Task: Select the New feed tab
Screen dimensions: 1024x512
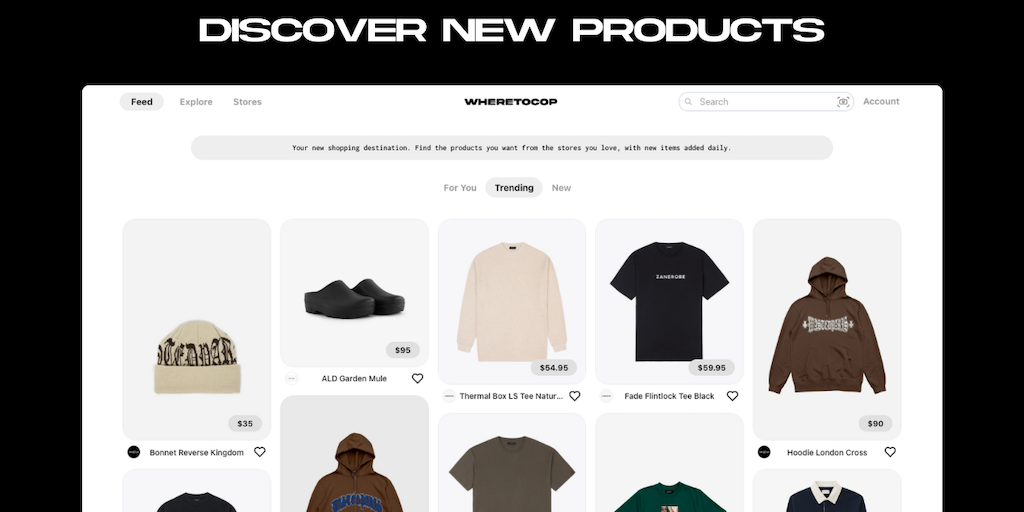Action: click(x=561, y=188)
